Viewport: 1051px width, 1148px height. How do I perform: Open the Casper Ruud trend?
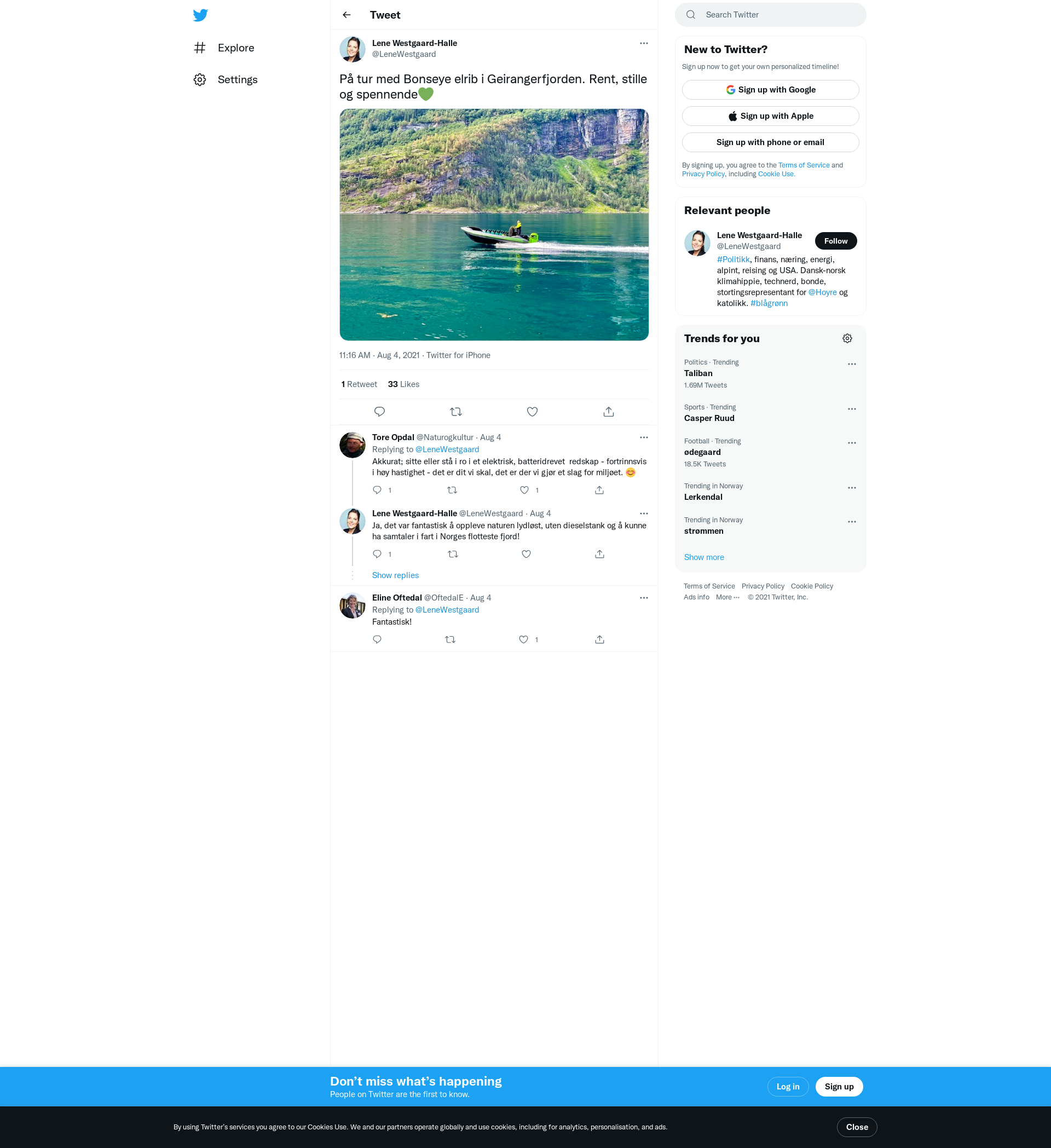(770, 413)
